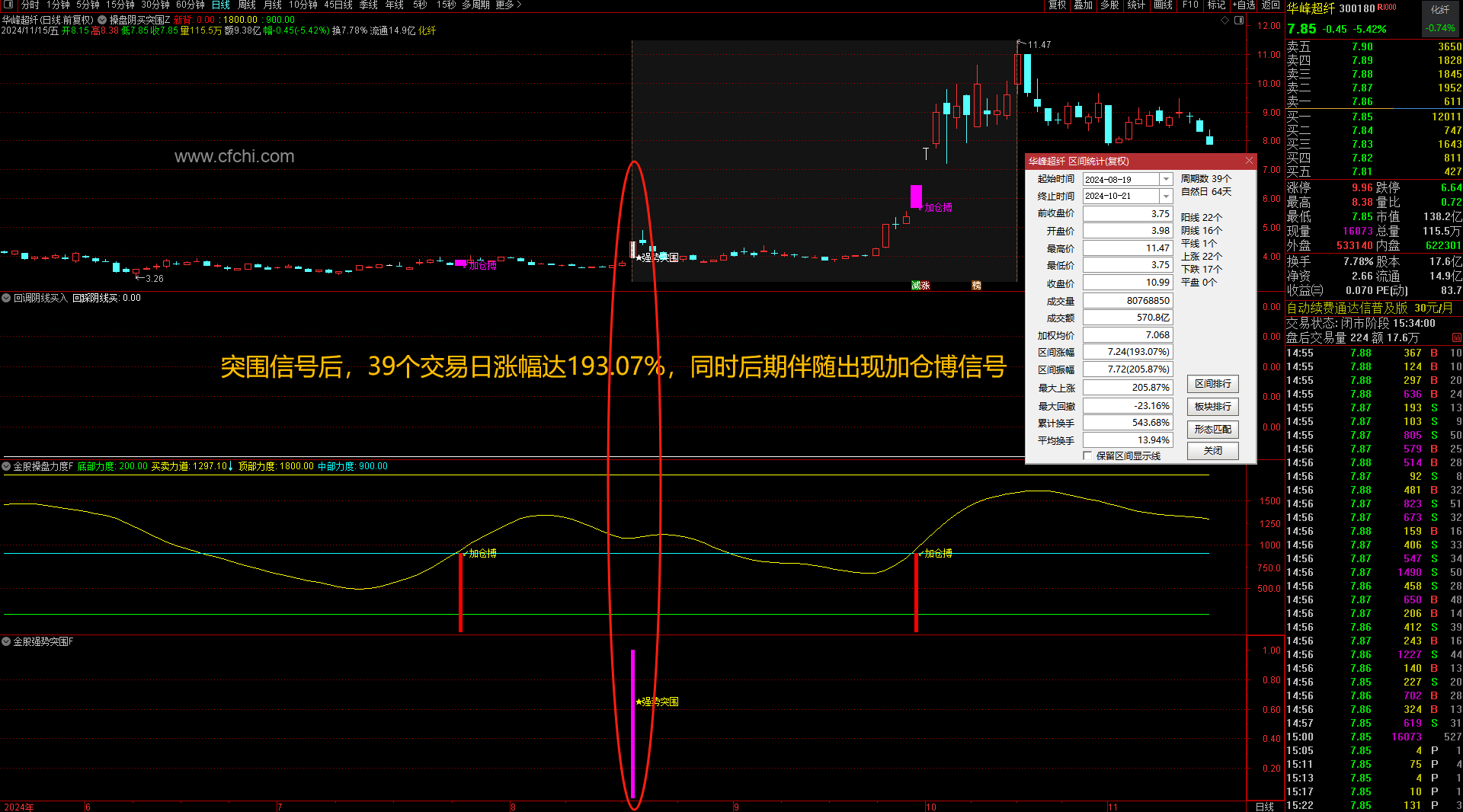Open the indicator menu beside 华峰超纤(日线,前复权)
This screenshot has height=812, width=1463.
pos(102,20)
